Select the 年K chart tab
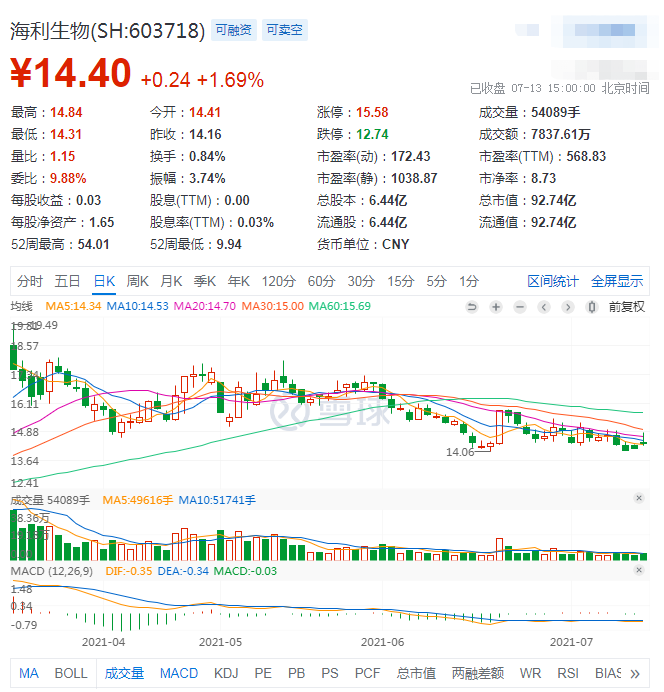The height and width of the screenshot is (692, 664). pos(239,282)
